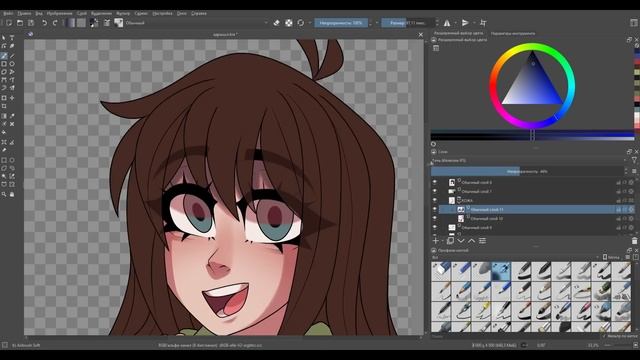Open the layer blending mode dropdown
The width and height of the screenshot is (640, 360).
coord(530,160)
